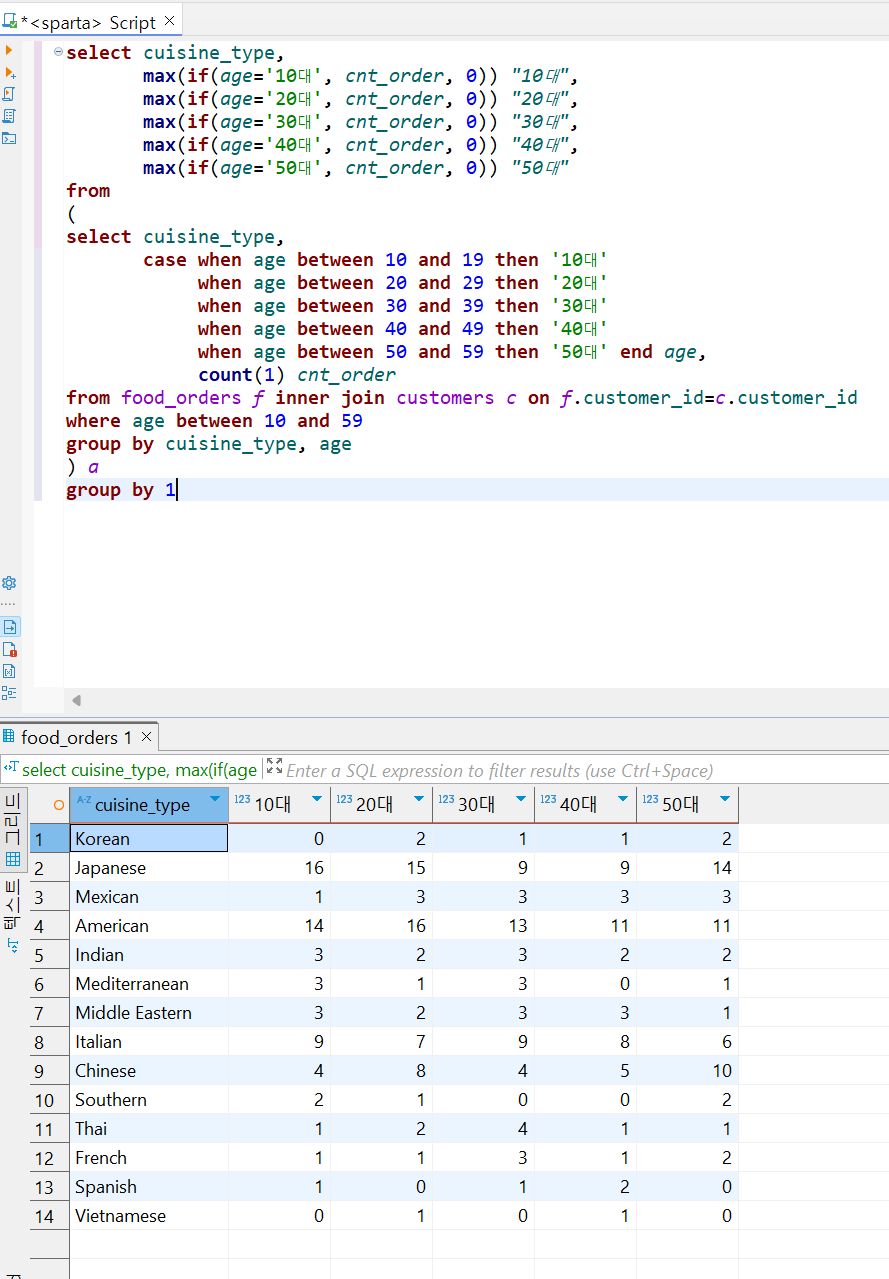This screenshot has height=1279, width=889.
Task: Open the SQL variables panel icon
Action: click(10, 671)
